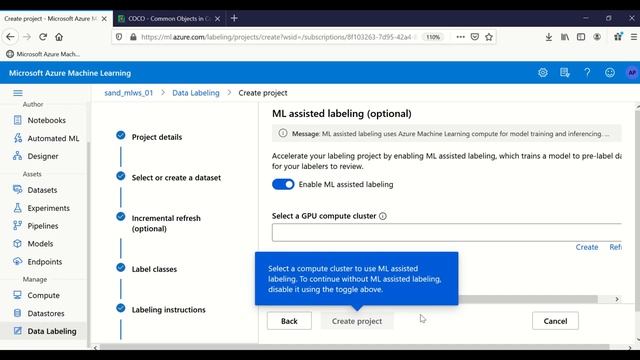Go to Incremental refresh step

tap(166, 223)
